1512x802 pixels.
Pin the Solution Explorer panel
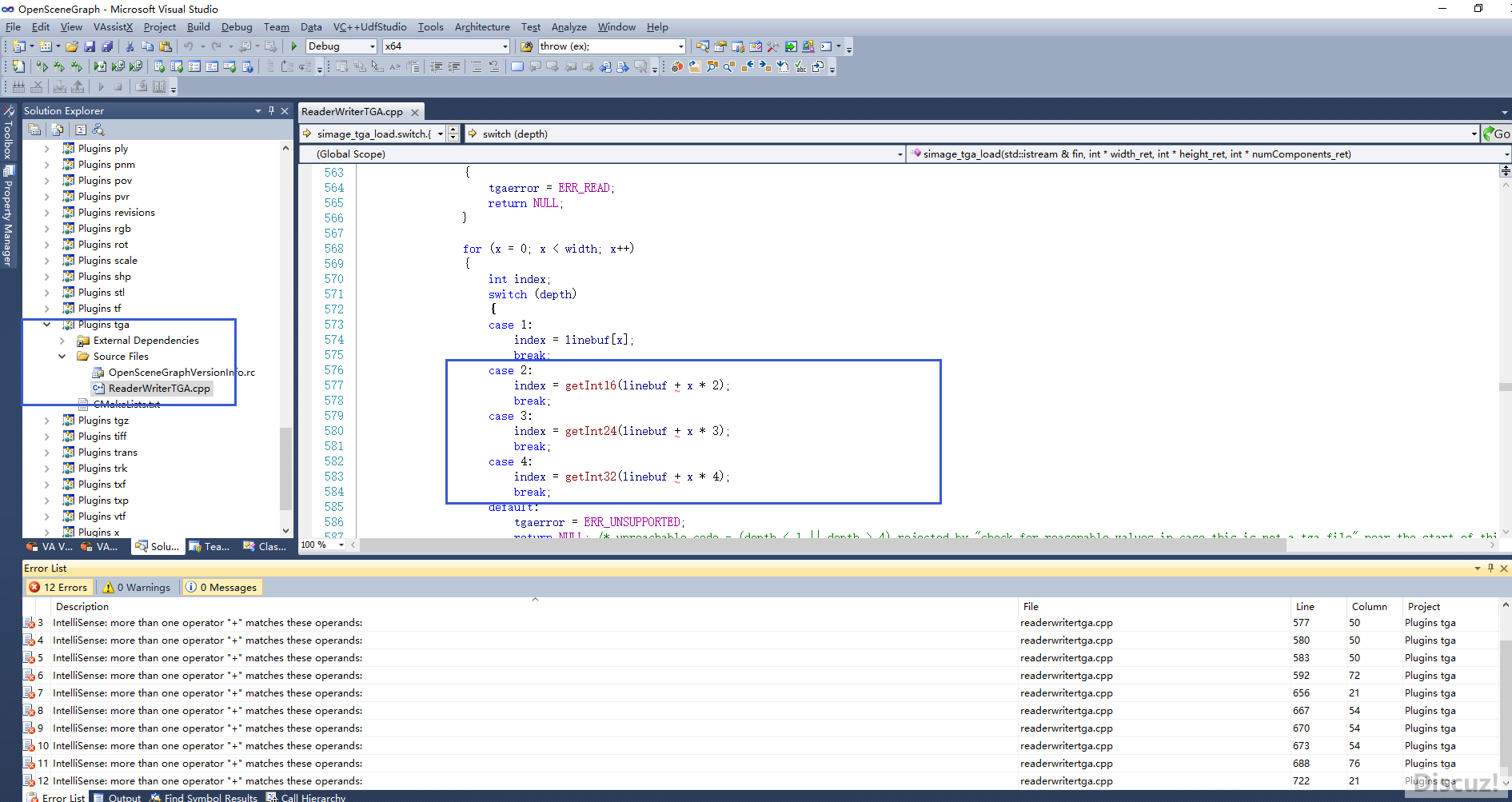pyautogui.click(x=271, y=110)
